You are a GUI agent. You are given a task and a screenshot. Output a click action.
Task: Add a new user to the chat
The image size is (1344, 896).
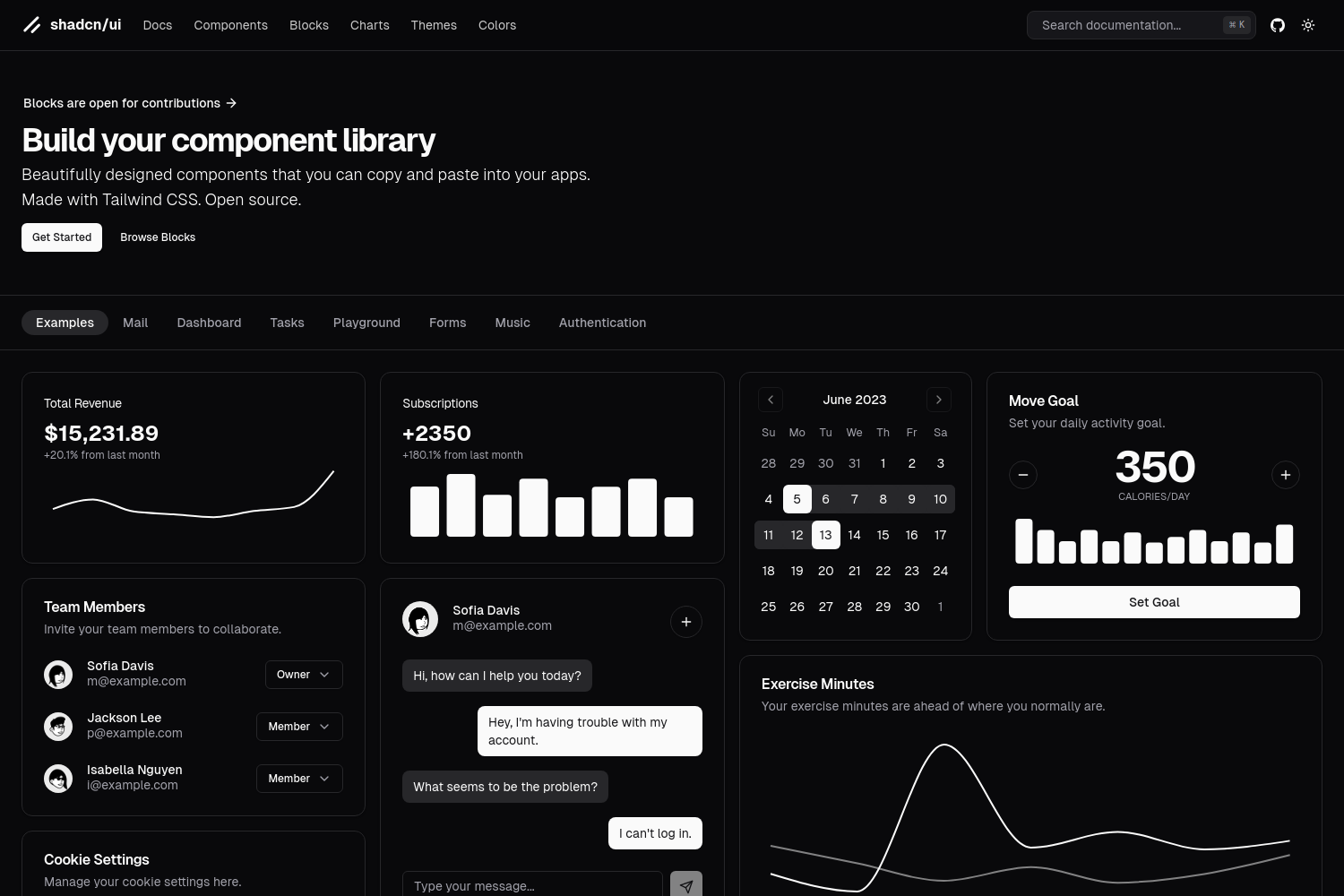(686, 621)
